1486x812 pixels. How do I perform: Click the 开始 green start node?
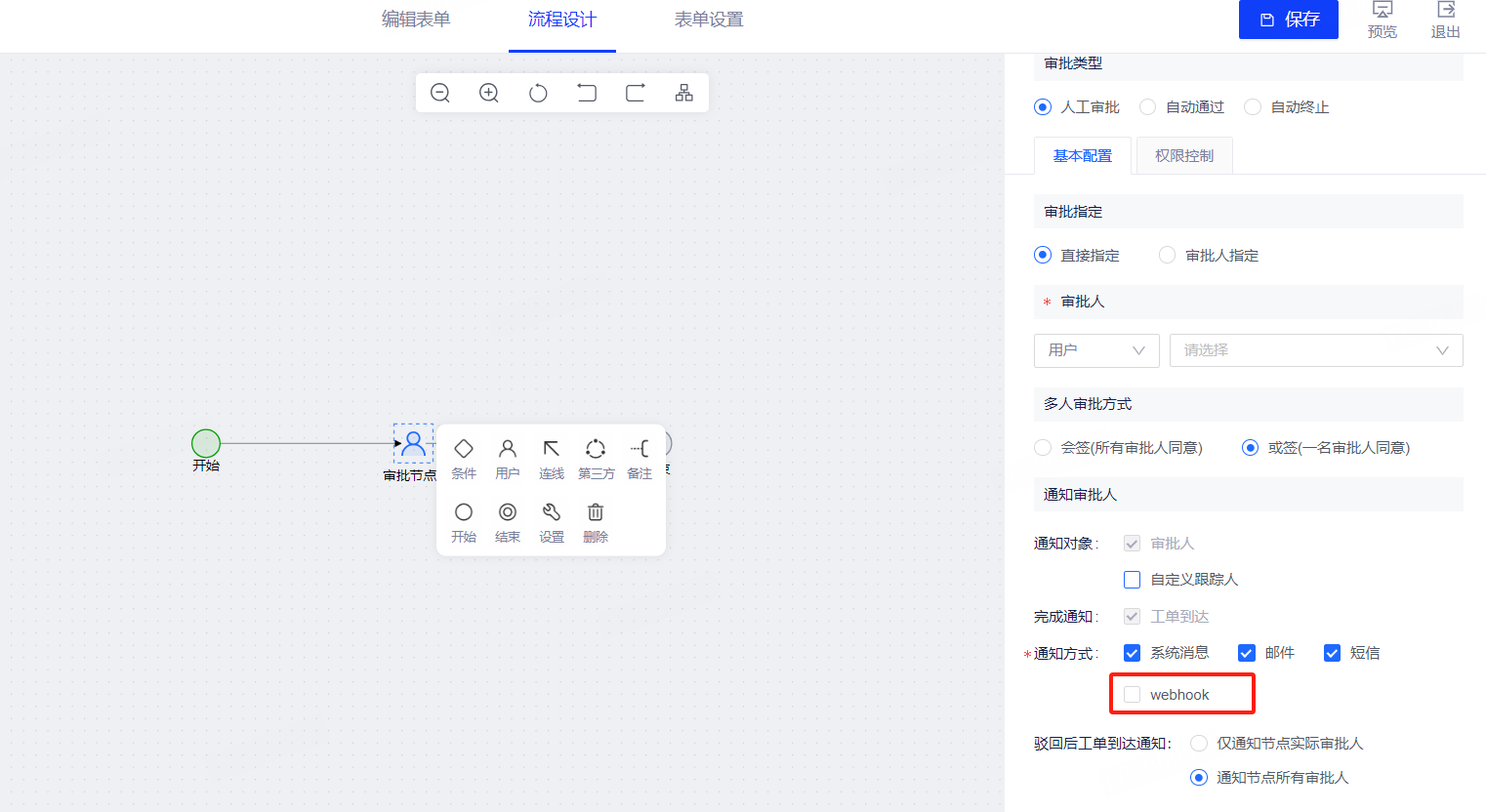206,443
